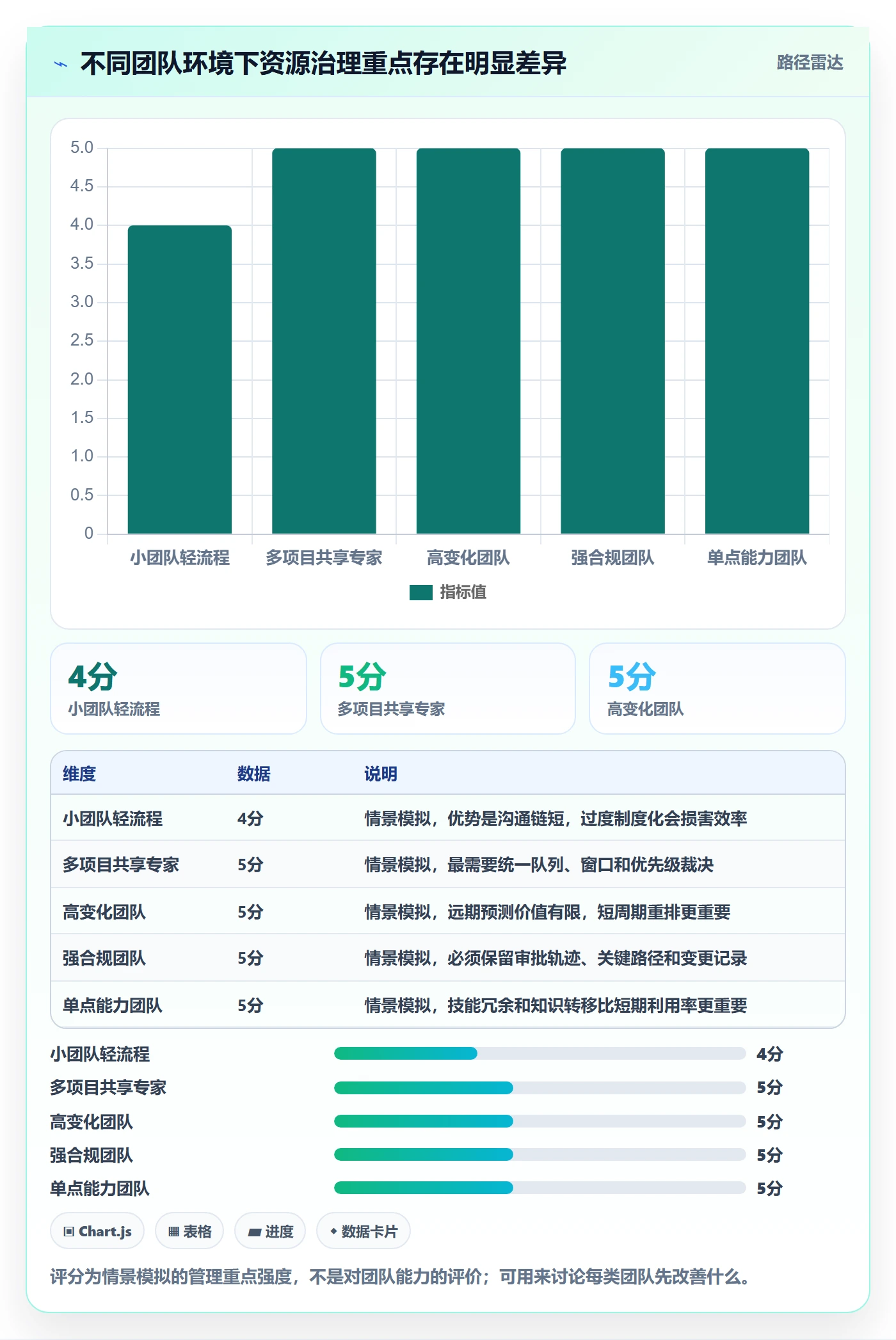This screenshot has width=896, height=1340.
Task: Click the 维度 column header
Action: point(79,774)
